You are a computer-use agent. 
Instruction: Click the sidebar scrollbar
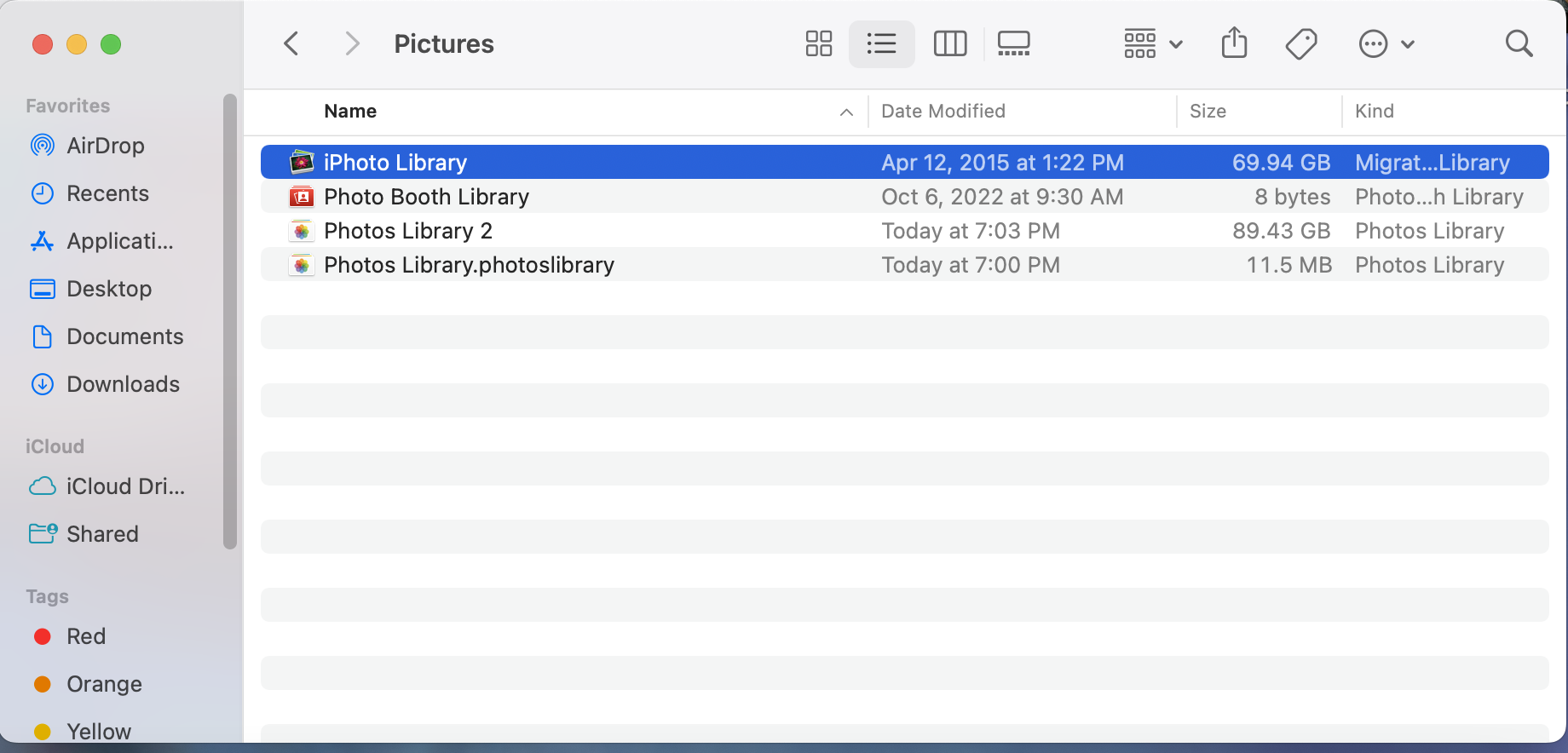click(x=229, y=322)
